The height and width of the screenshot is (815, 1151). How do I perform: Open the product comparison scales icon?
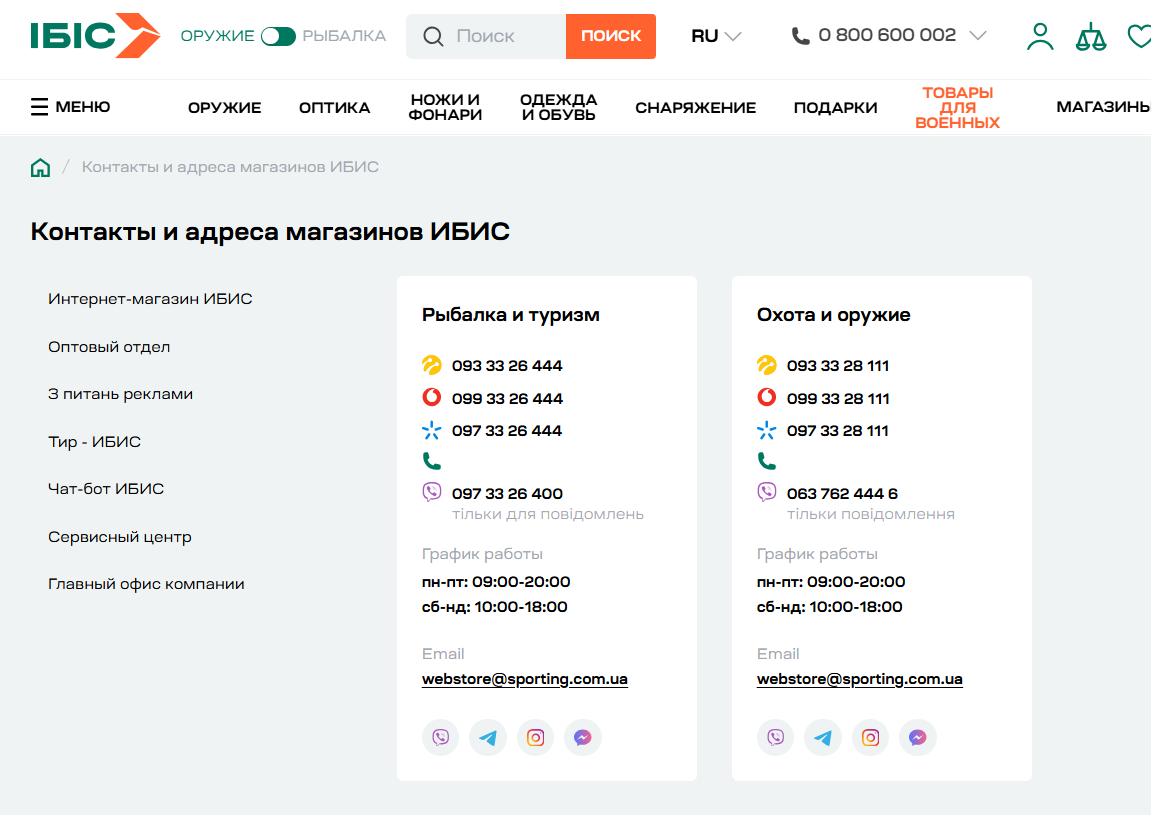pyautogui.click(x=1091, y=37)
